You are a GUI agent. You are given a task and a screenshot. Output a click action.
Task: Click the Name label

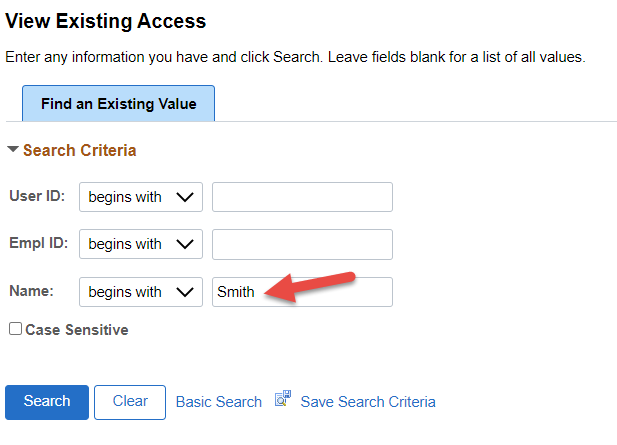point(31,292)
